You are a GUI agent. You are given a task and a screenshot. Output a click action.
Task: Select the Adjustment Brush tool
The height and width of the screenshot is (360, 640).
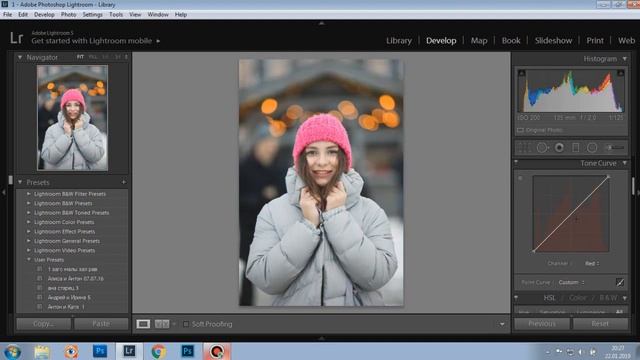[615, 147]
